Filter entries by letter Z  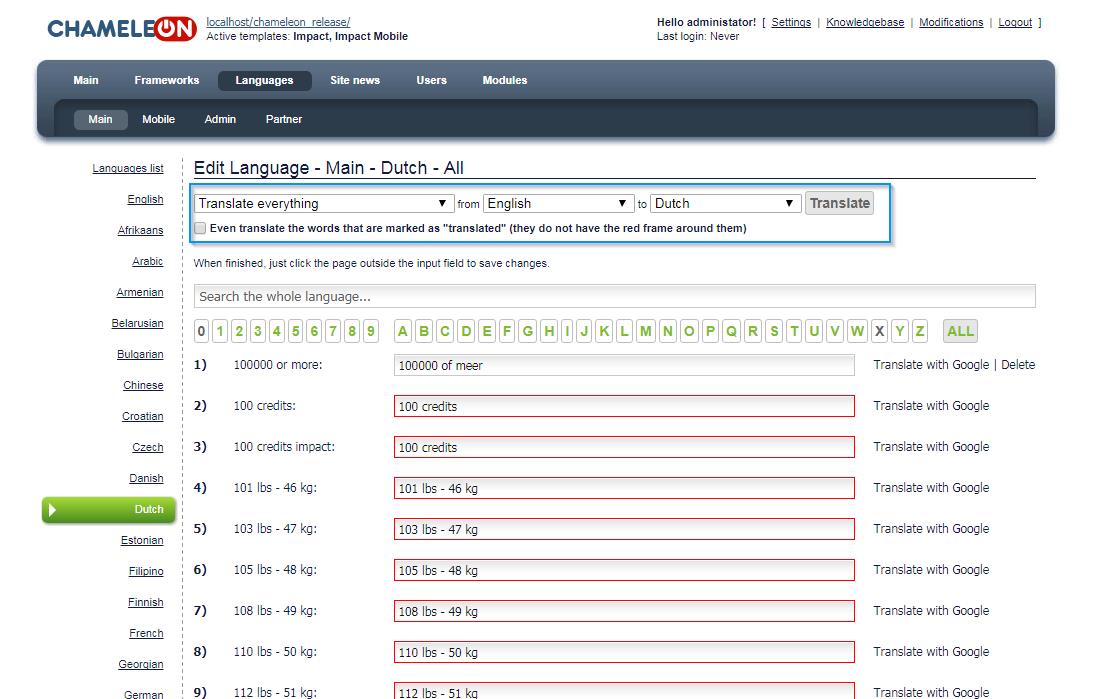919,332
